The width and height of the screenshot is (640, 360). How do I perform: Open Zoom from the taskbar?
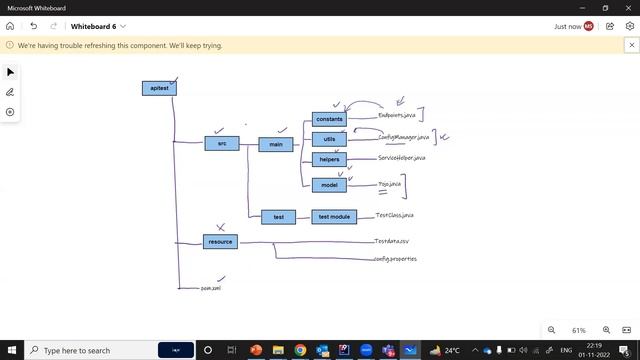[366, 350]
